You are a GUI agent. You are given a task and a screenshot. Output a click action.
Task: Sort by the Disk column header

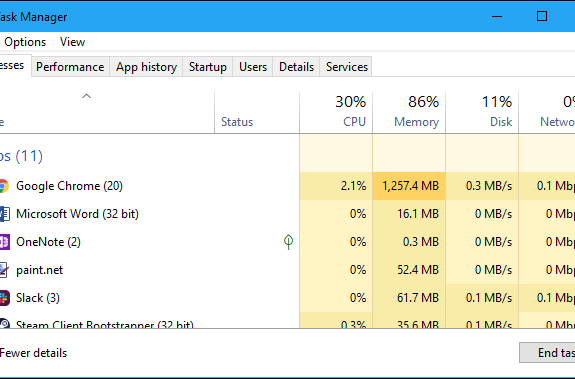482,113
